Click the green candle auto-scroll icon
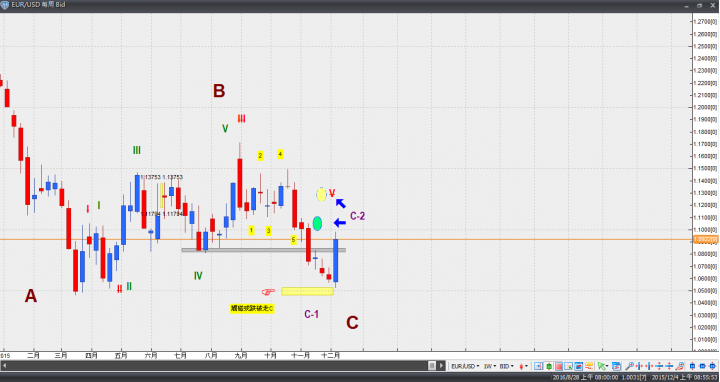The image size is (720, 382). [x=549, y=366]
